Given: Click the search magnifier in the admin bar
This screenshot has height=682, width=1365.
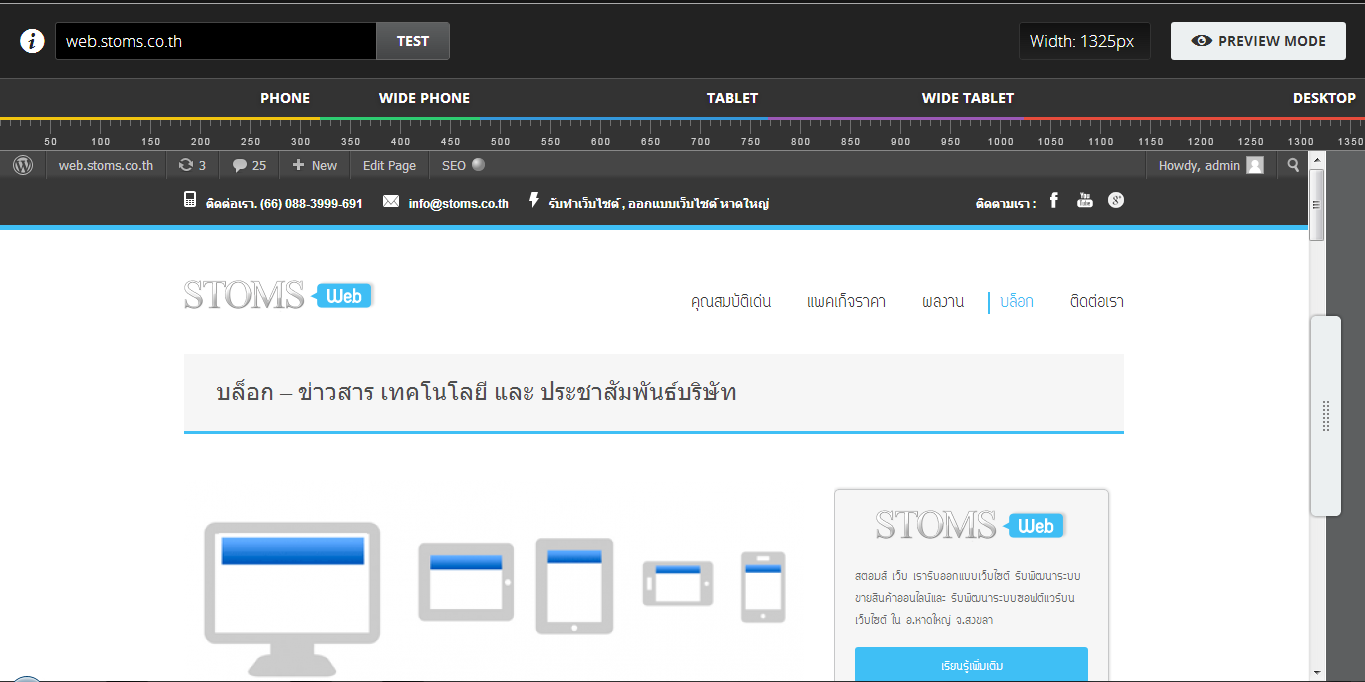Looking at the screenshot, I should click(1293, 165).
